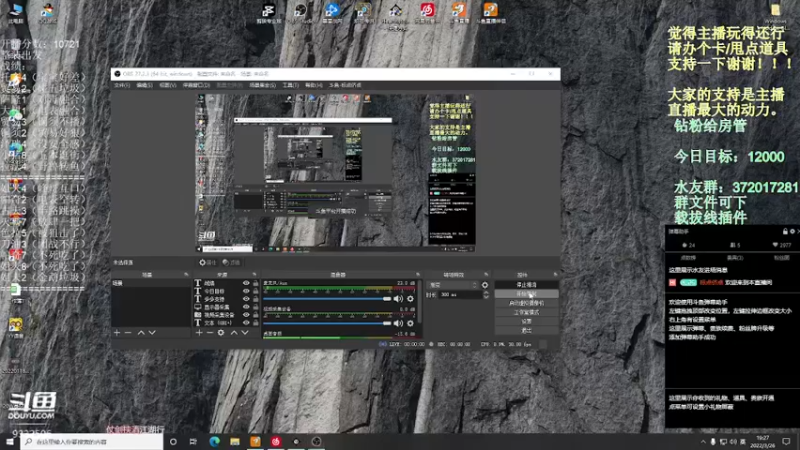Open the 工具(T) menu in OBS
This screenshot has width=800, height=450.
click(x=291, y=85)
